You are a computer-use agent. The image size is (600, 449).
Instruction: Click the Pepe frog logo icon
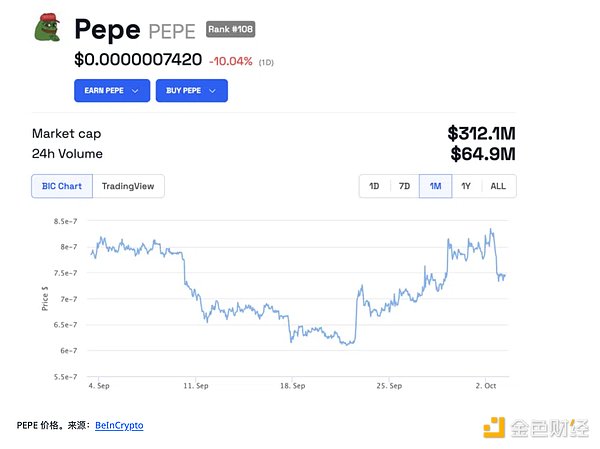click(47, 30)
